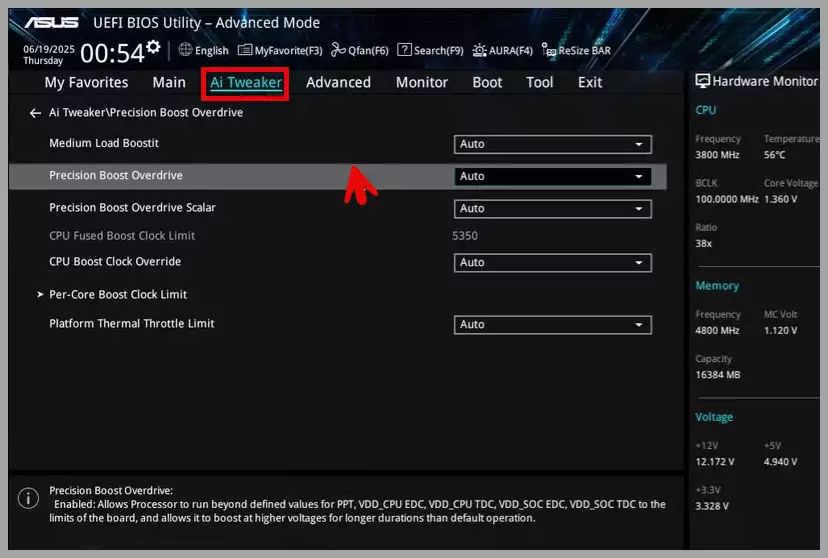Image resolution: width=828 pixels, height=558 pixels.
Task: Click the date 06/19/2025 Thursday
Action: tap(49, 55)
